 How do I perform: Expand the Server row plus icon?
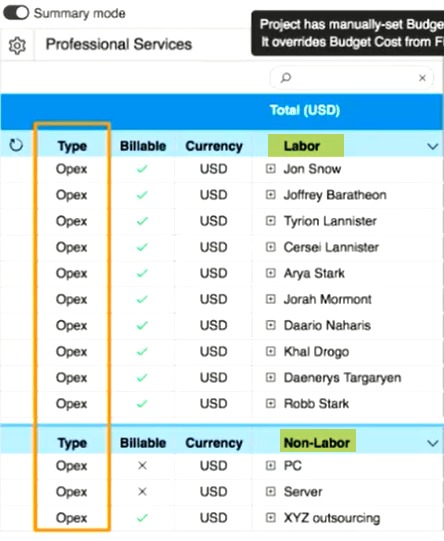(x=271, y=491)
